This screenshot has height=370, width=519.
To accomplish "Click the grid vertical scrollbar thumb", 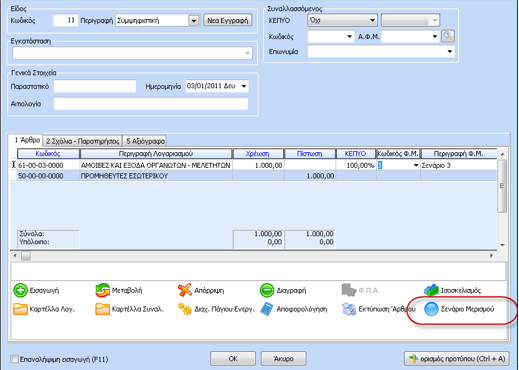I will coord(502,186).
